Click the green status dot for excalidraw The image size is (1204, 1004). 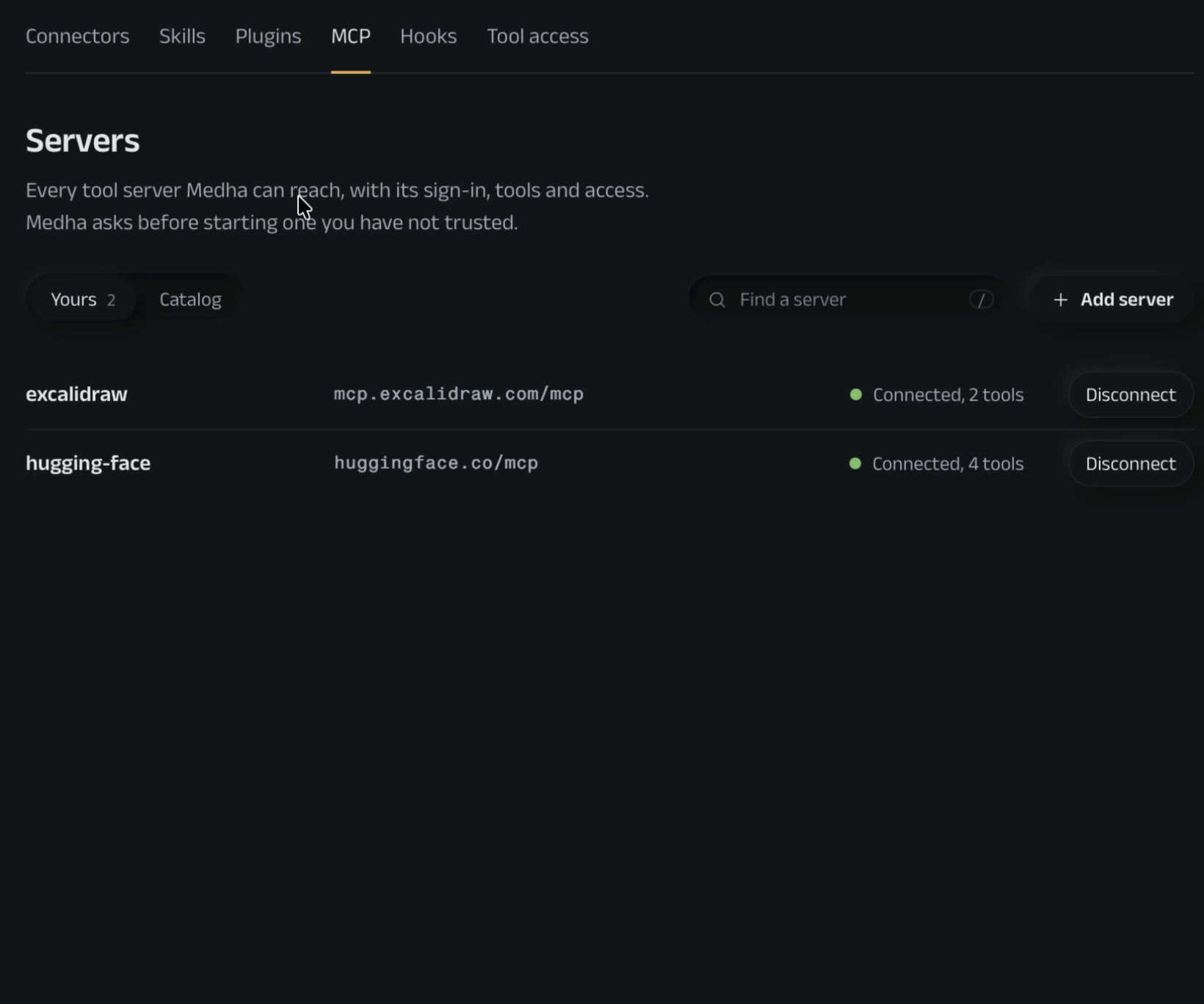[x=855, y=394]
